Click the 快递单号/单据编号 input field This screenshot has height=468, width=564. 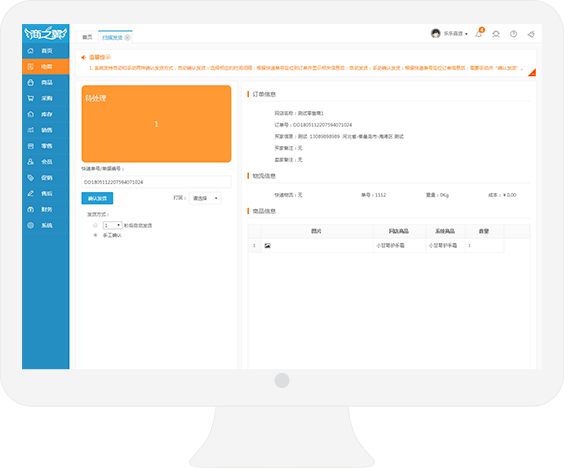[156, 182]
